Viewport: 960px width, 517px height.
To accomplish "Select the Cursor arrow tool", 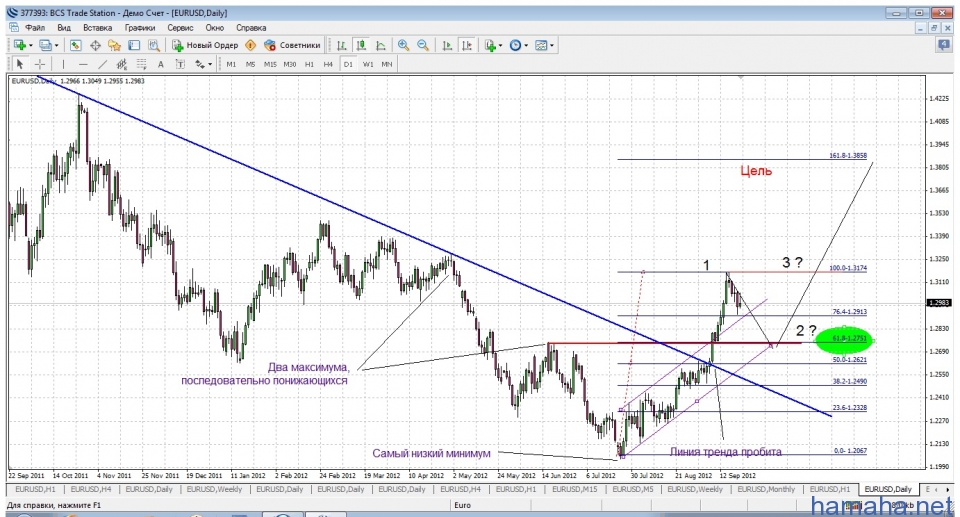I will click(20, 64).
